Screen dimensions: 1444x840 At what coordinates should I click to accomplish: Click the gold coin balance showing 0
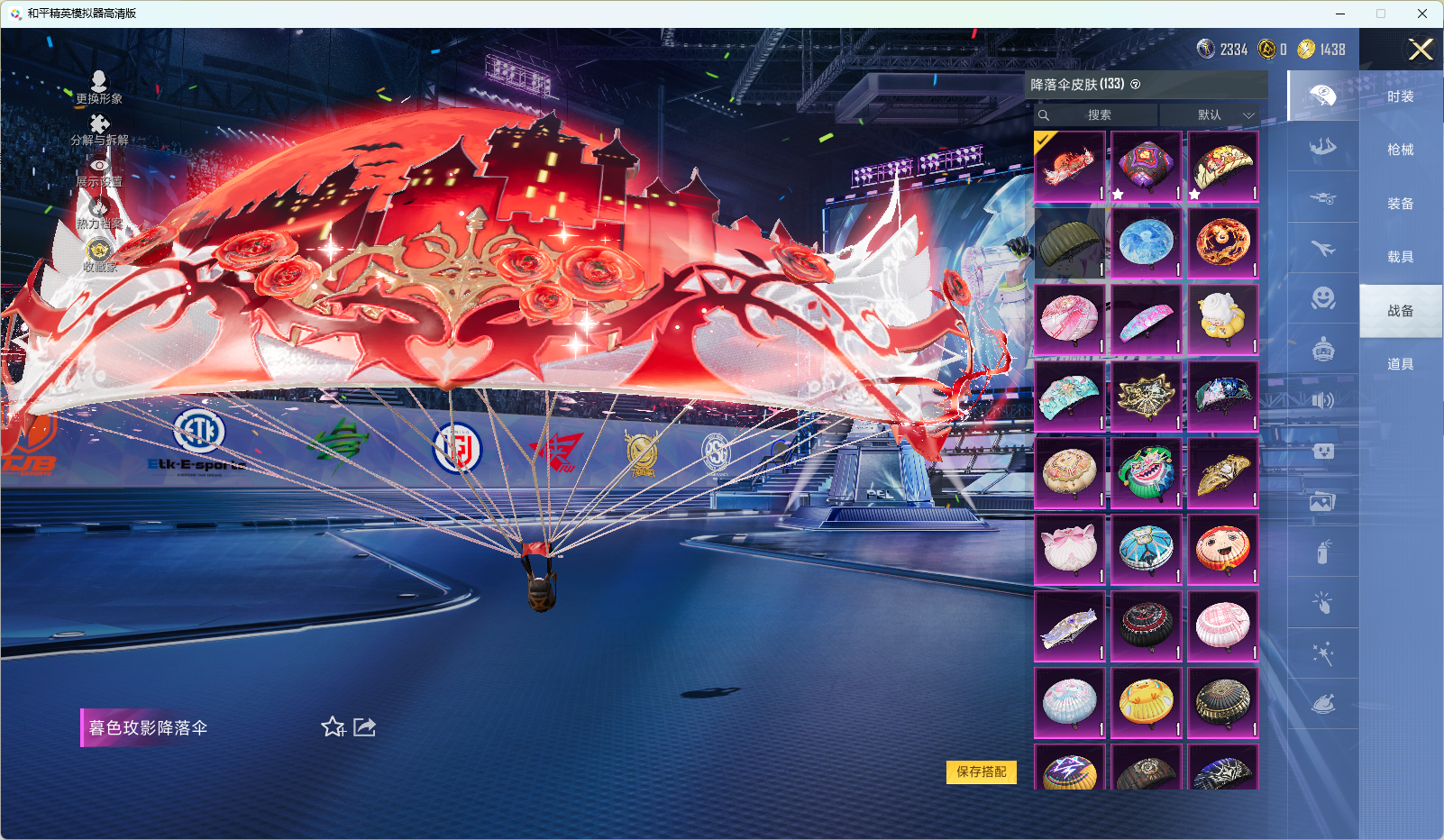point(1273,50)
